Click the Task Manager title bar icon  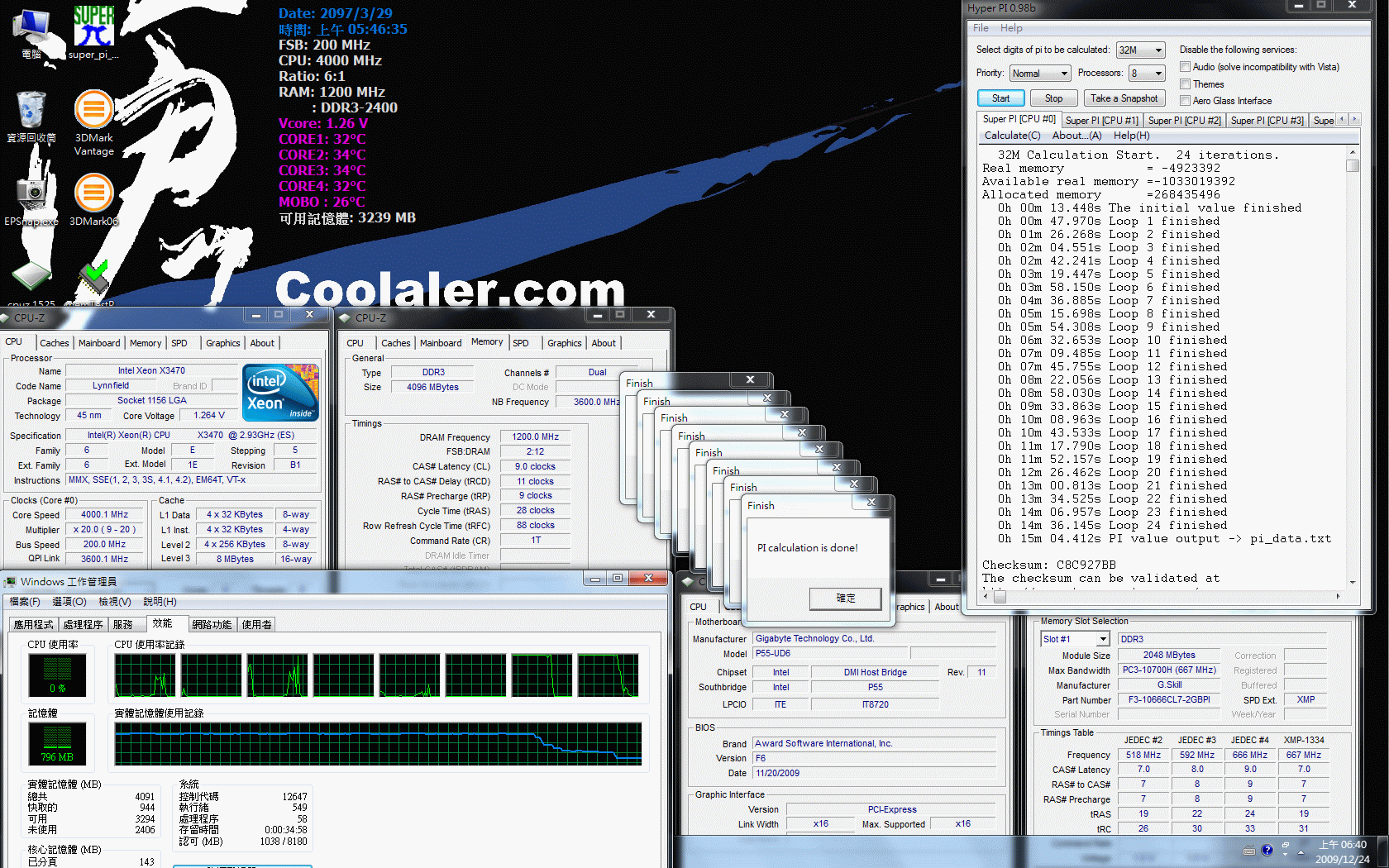click(10, 581)
